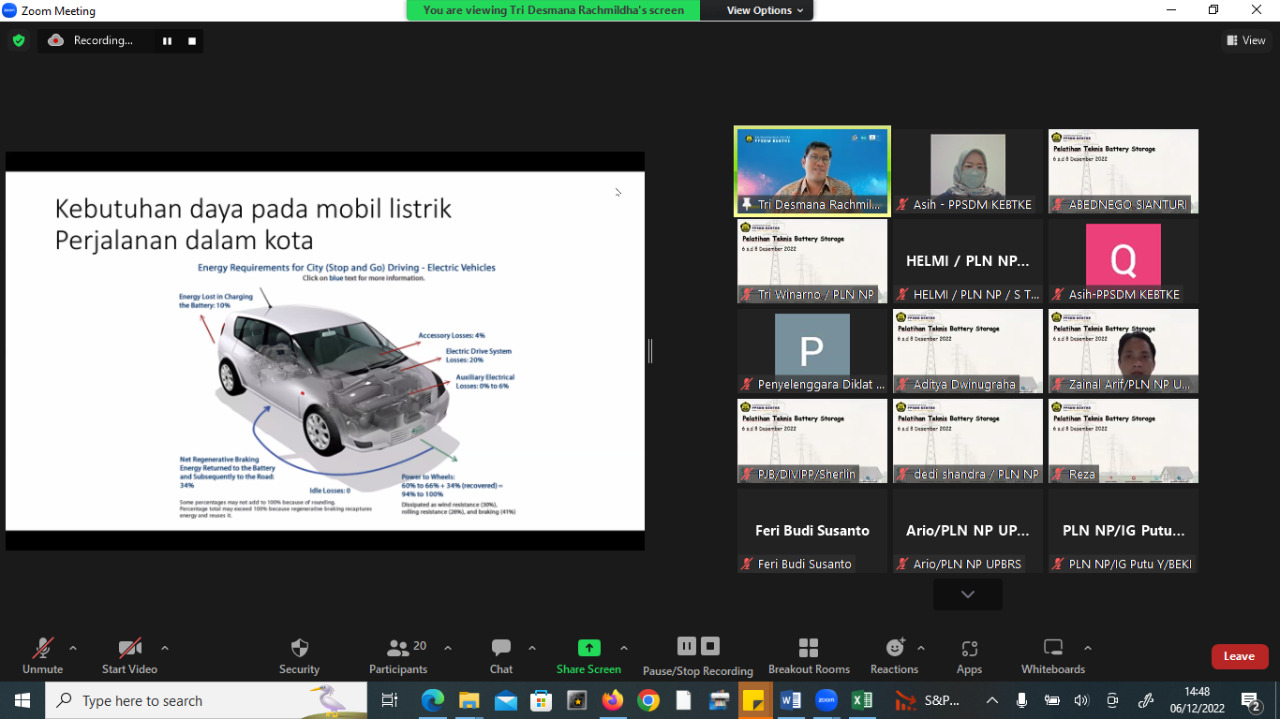Expand audio options arrow beside Unmute
The height and width of the screenshot is (719, 1280).
(x=72, y=648)
